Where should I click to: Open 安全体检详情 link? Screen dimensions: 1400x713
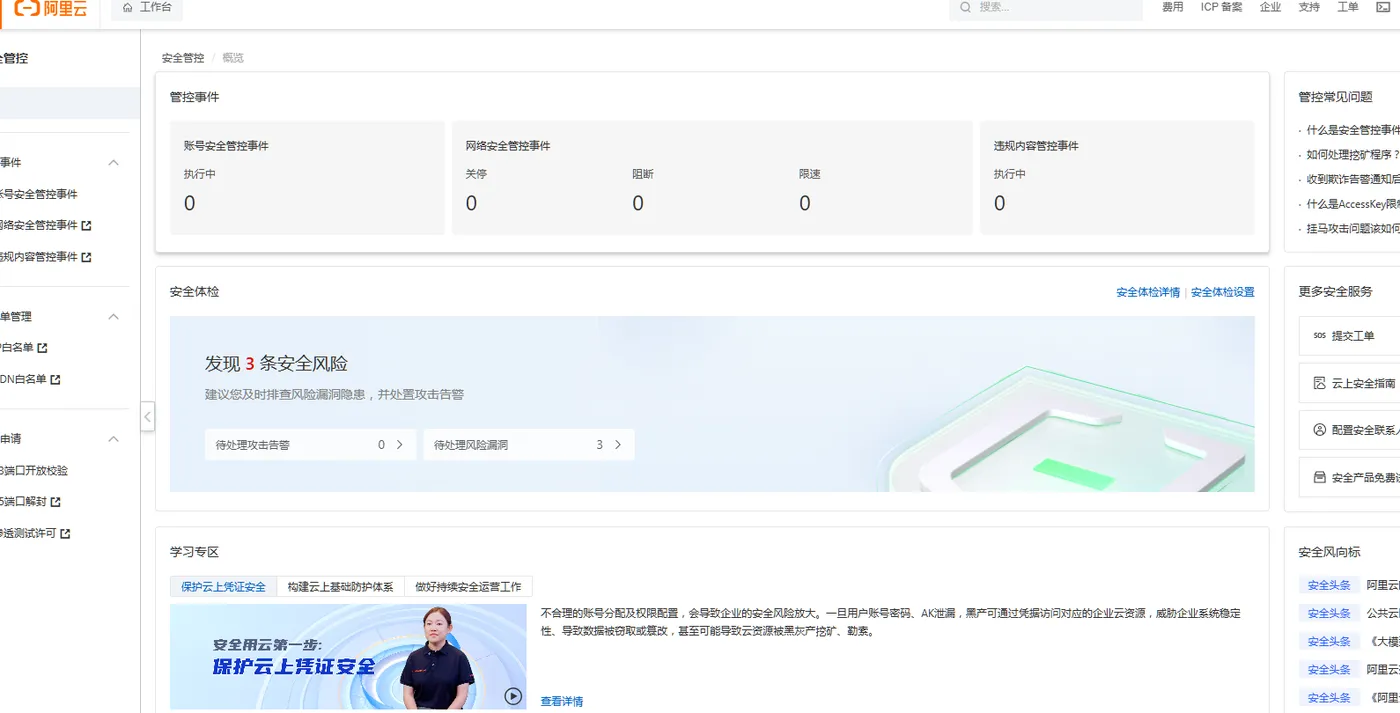pos(1148,292)
